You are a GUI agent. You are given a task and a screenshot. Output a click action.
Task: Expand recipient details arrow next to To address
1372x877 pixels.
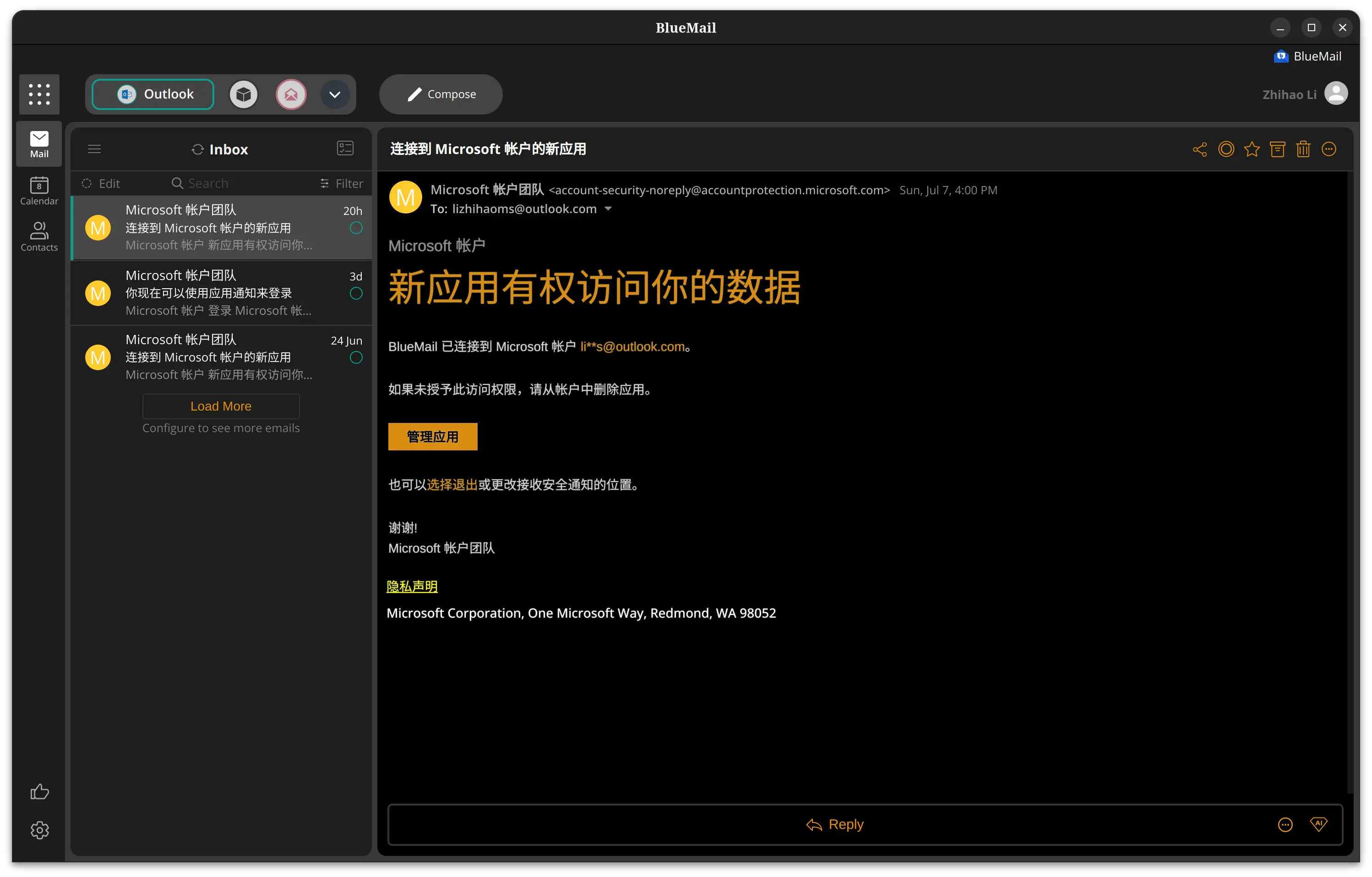click(x=608, y=208)
